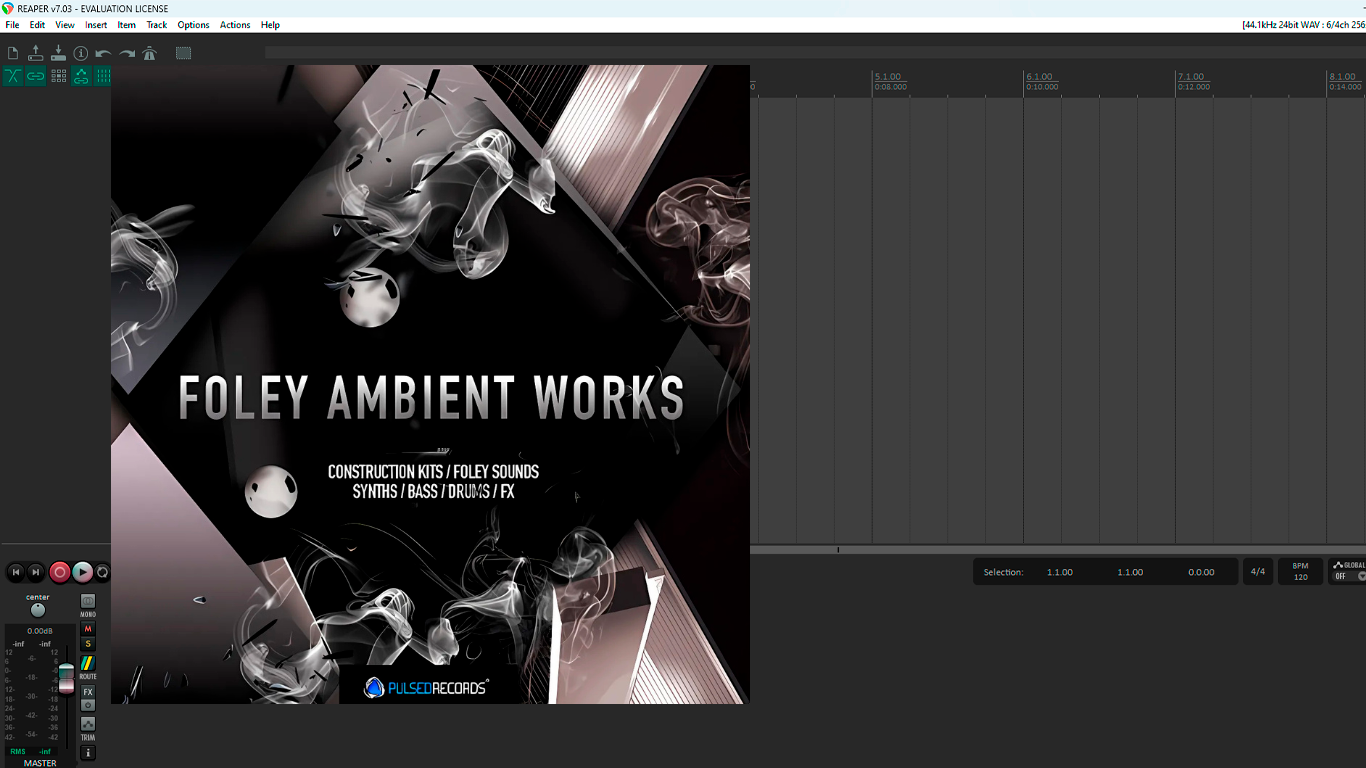Save project using download-arrow toolbar icon
The image size is (1366, 768).
coord(58,53)
